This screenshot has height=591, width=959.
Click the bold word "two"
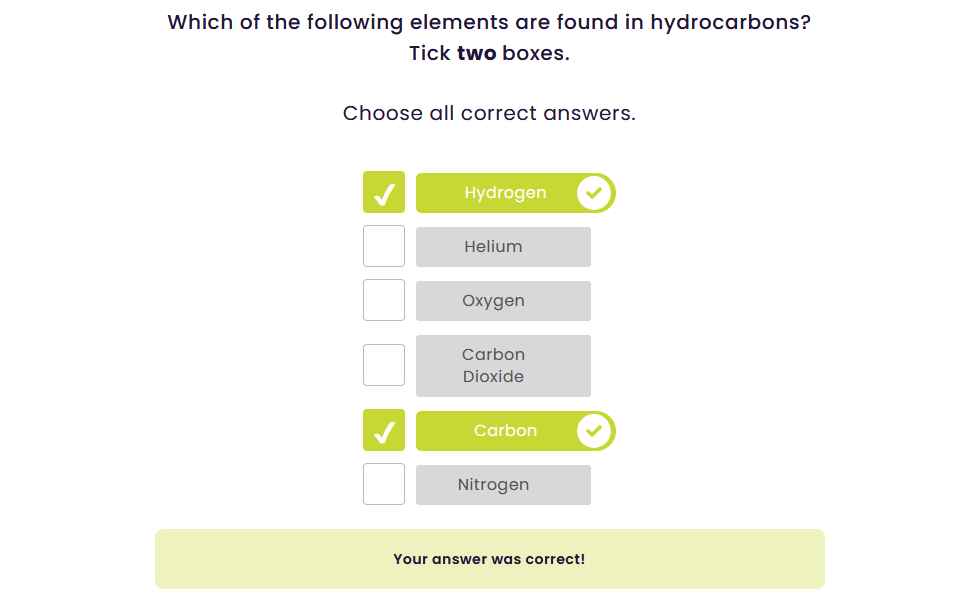click(476, 53)
